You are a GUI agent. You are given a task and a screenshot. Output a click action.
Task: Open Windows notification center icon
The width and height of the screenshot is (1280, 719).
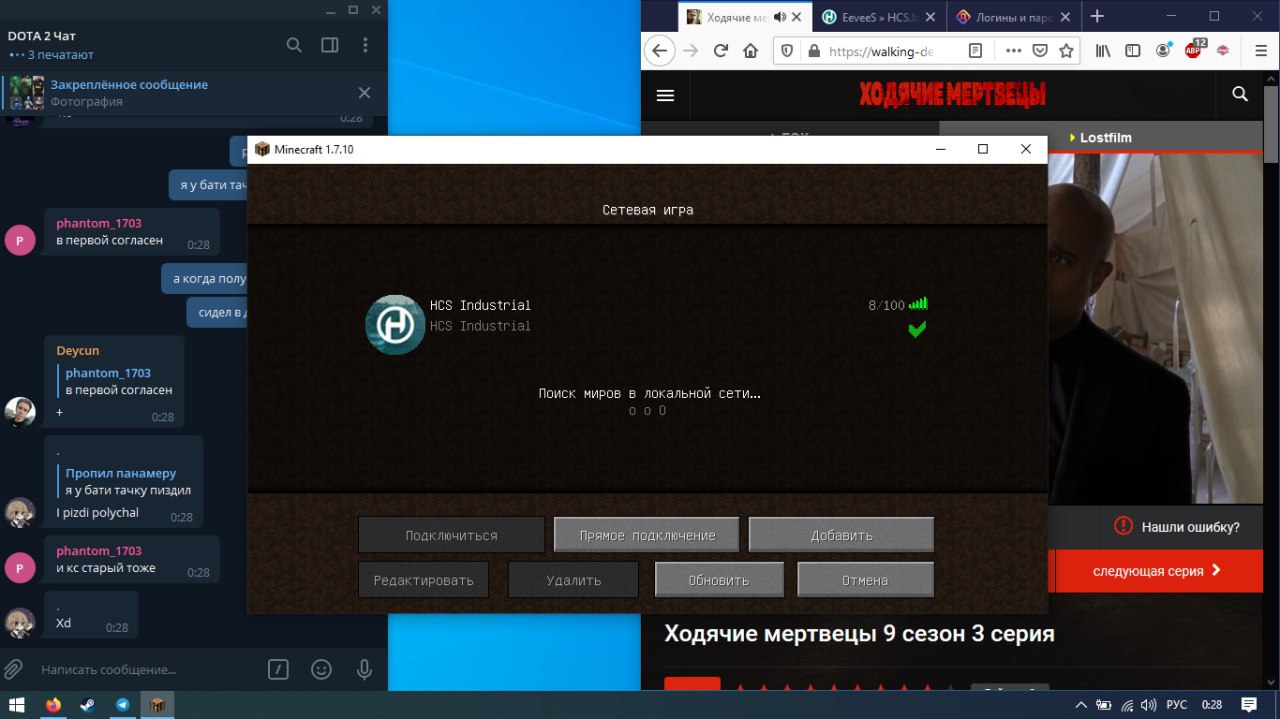coord(1249,704)
